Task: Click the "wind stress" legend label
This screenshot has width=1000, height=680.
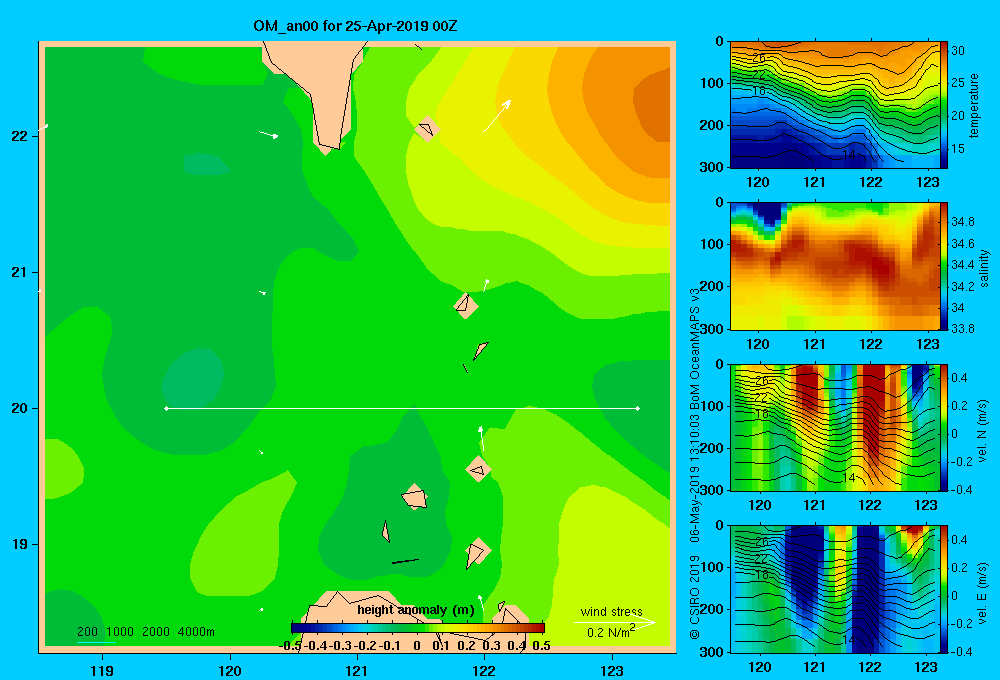Action: pyautogui.click(x=612, y=611)
